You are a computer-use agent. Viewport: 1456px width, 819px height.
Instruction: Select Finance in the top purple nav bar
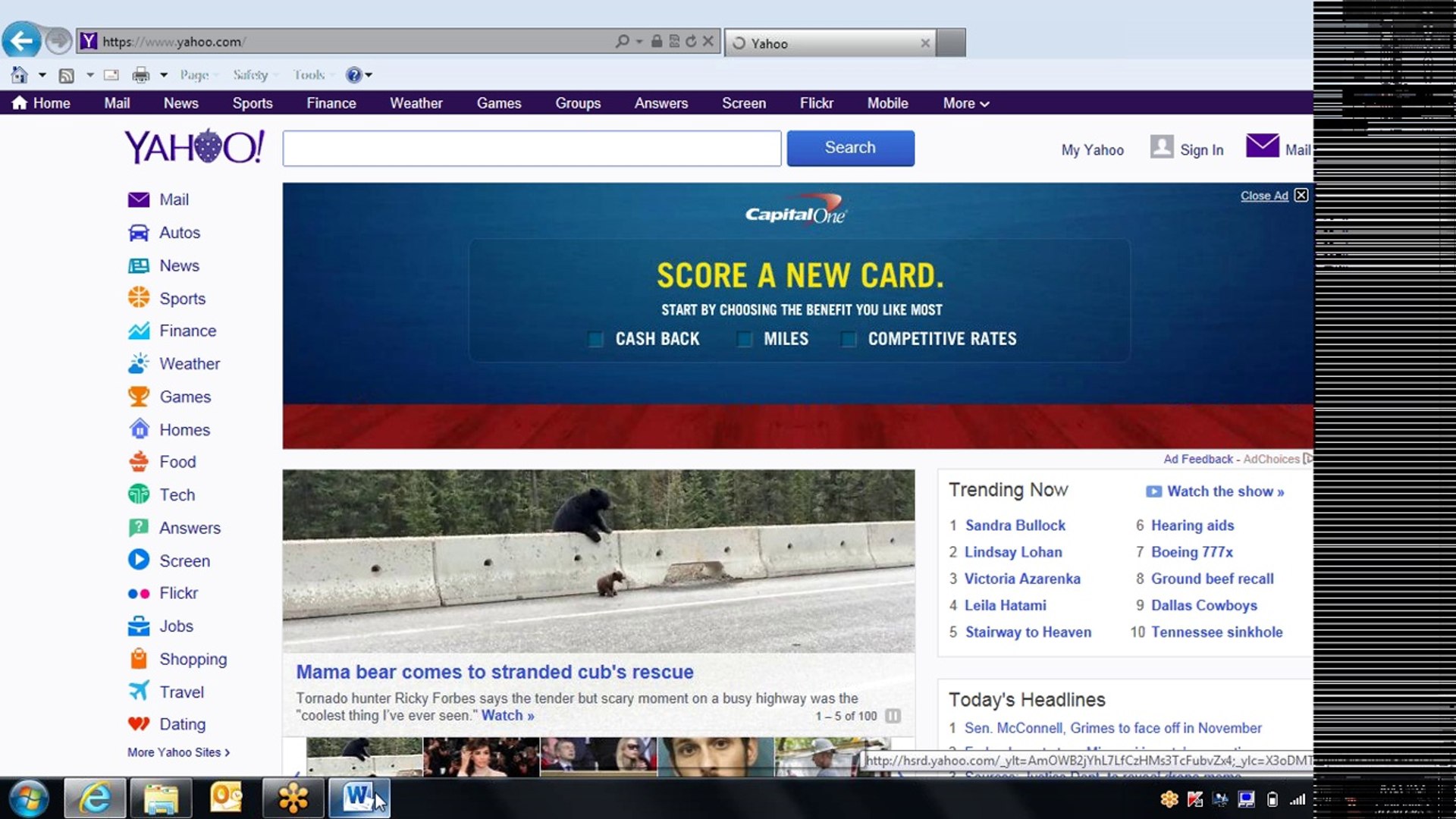click(331, 103)
